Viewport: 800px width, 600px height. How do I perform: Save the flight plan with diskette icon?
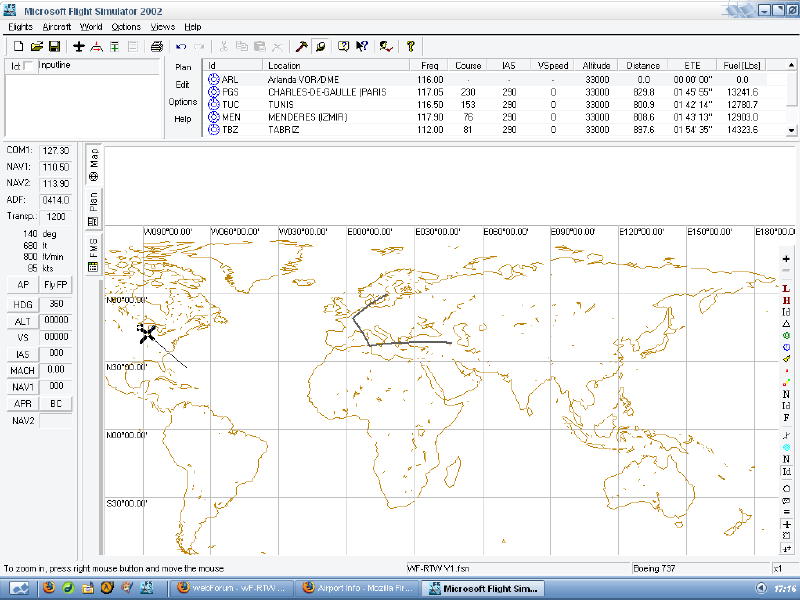pyautogui.click(x=54, y=46)
